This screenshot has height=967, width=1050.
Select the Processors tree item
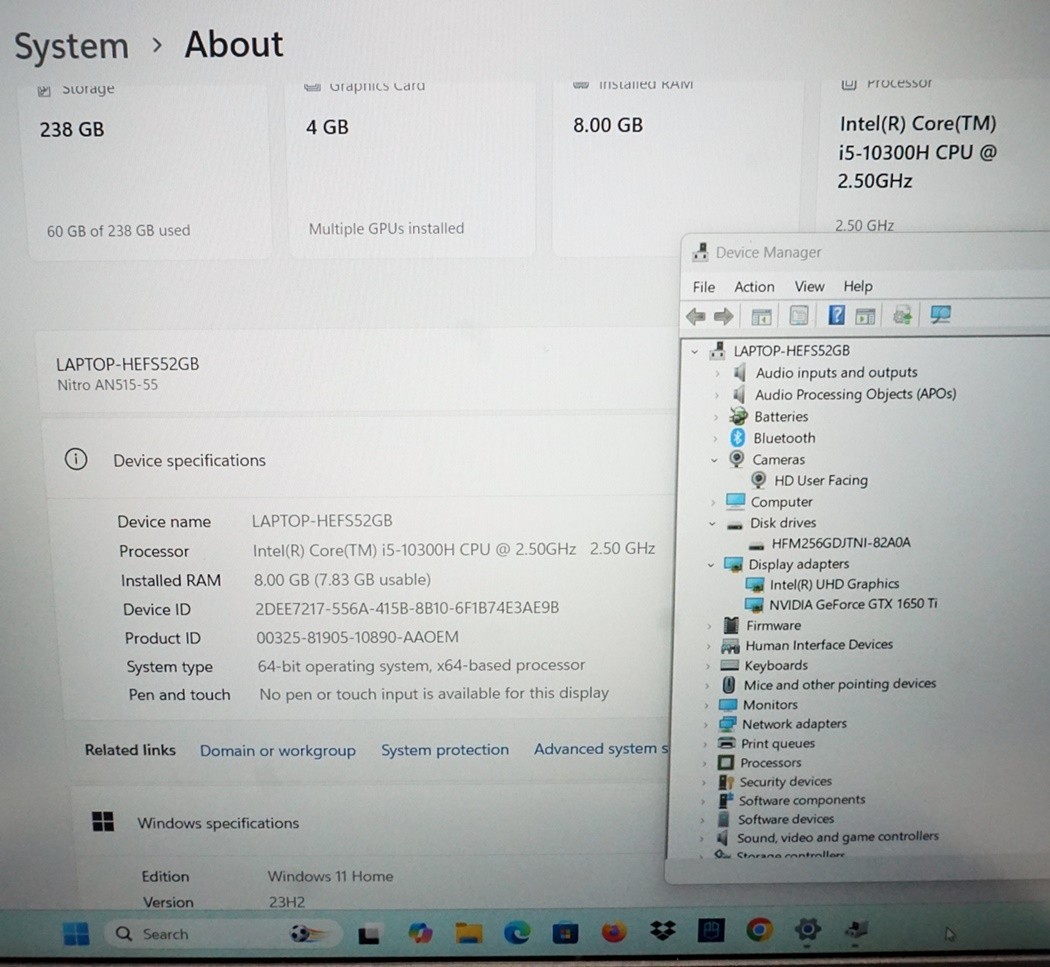click(770, 763)
